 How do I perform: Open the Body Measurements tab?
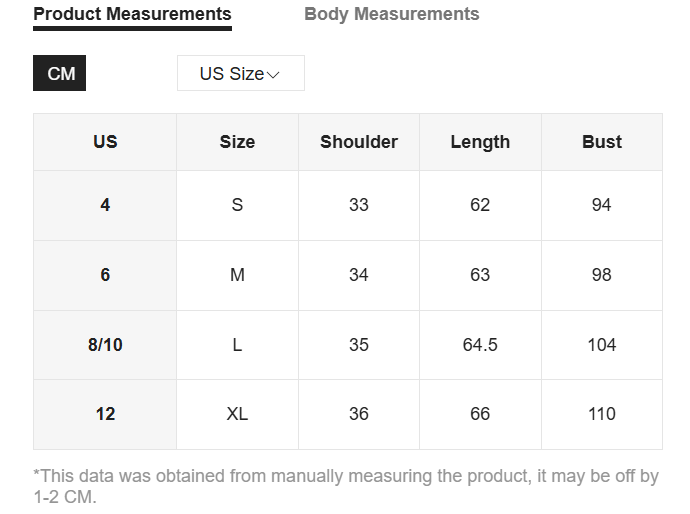pyautogui.click(x=391, y=14)
